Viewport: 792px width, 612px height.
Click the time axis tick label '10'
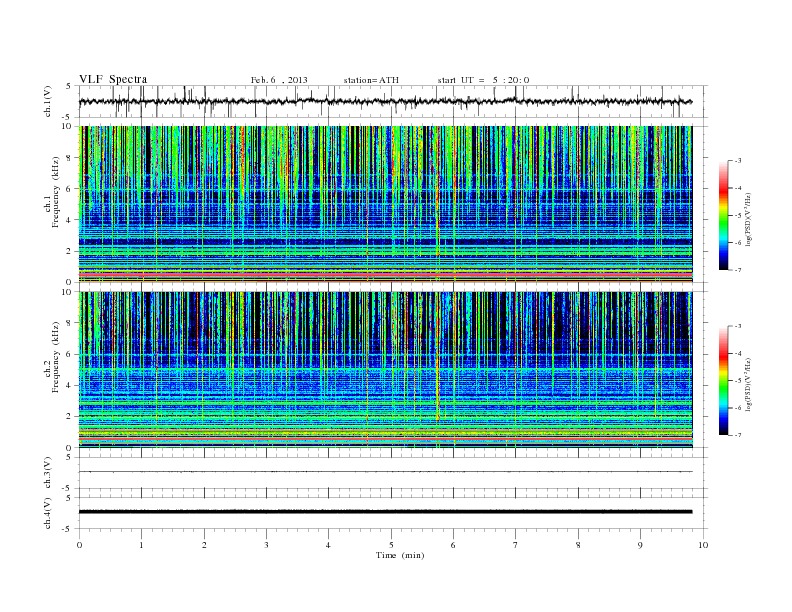(x=703, y=545)
